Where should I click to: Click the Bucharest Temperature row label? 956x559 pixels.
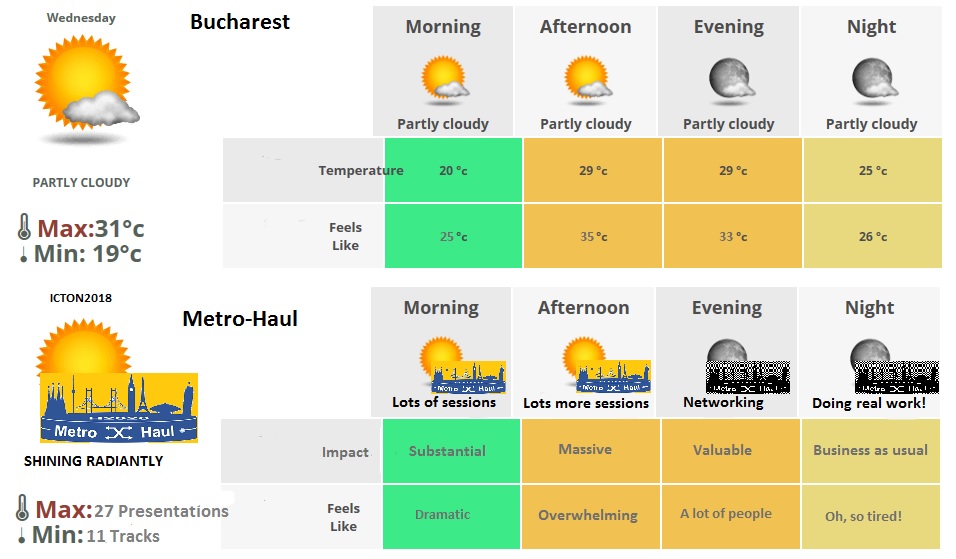(360, 171)
